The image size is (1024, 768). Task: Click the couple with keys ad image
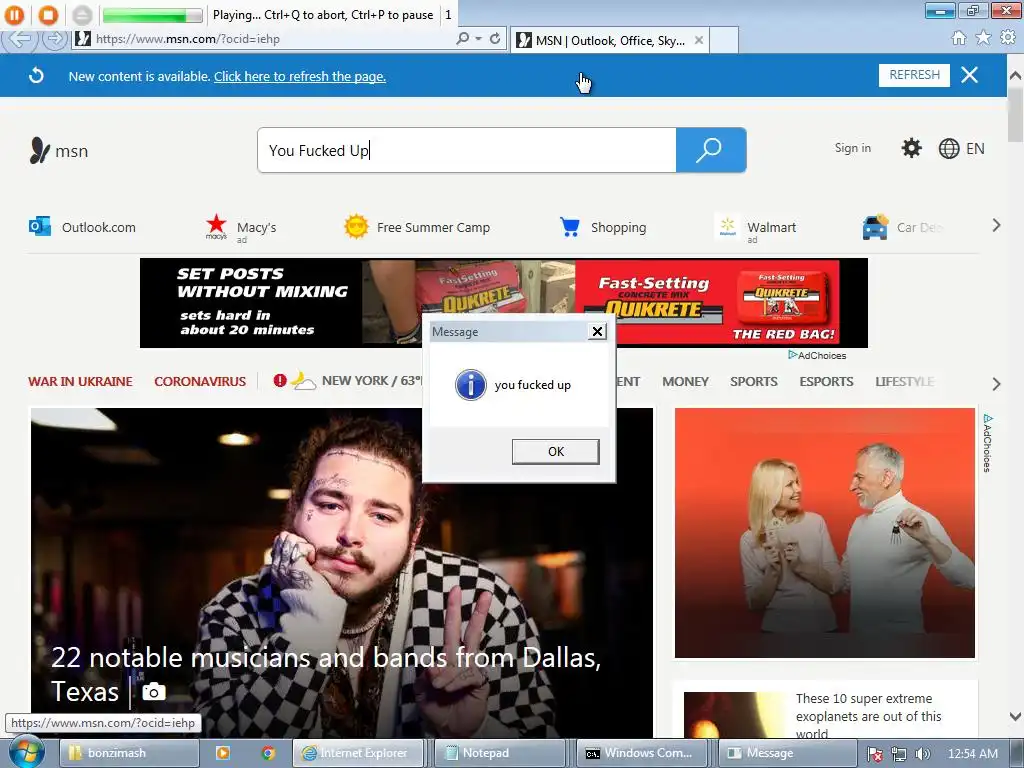coord(824,533)
